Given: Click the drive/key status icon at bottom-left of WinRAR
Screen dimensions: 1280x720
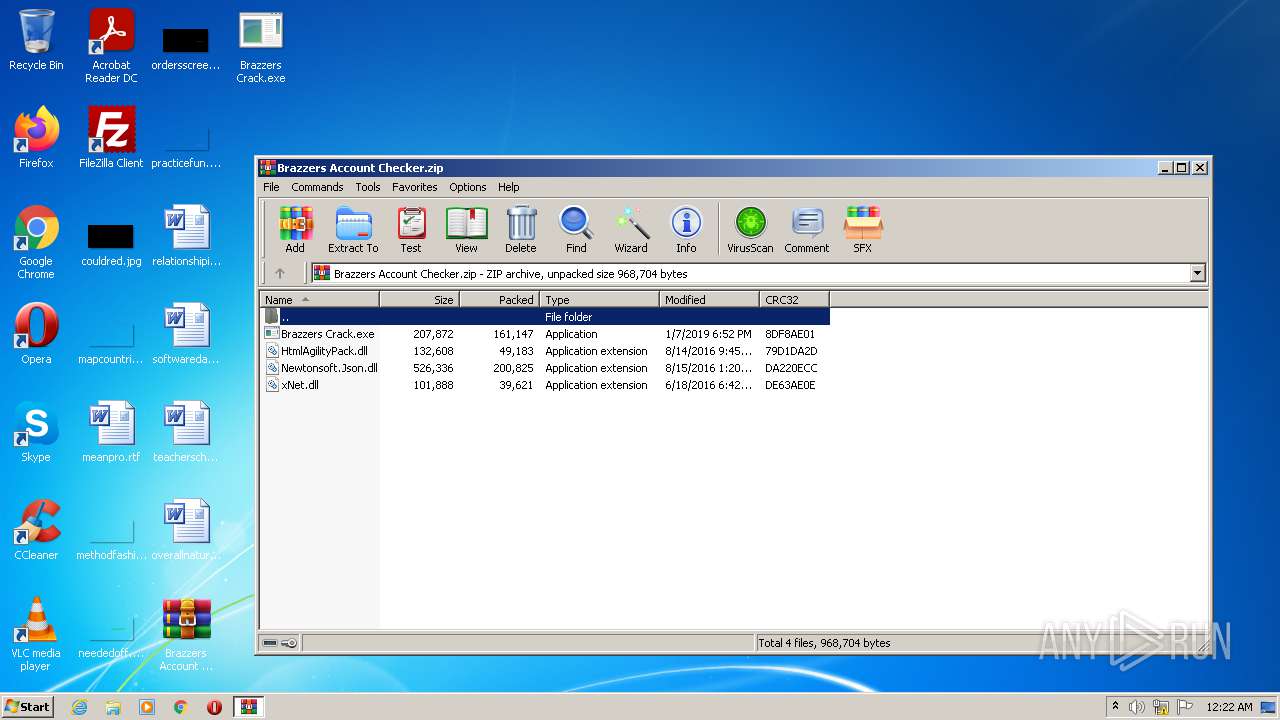Looking at the screenshot, I should 279,643.
